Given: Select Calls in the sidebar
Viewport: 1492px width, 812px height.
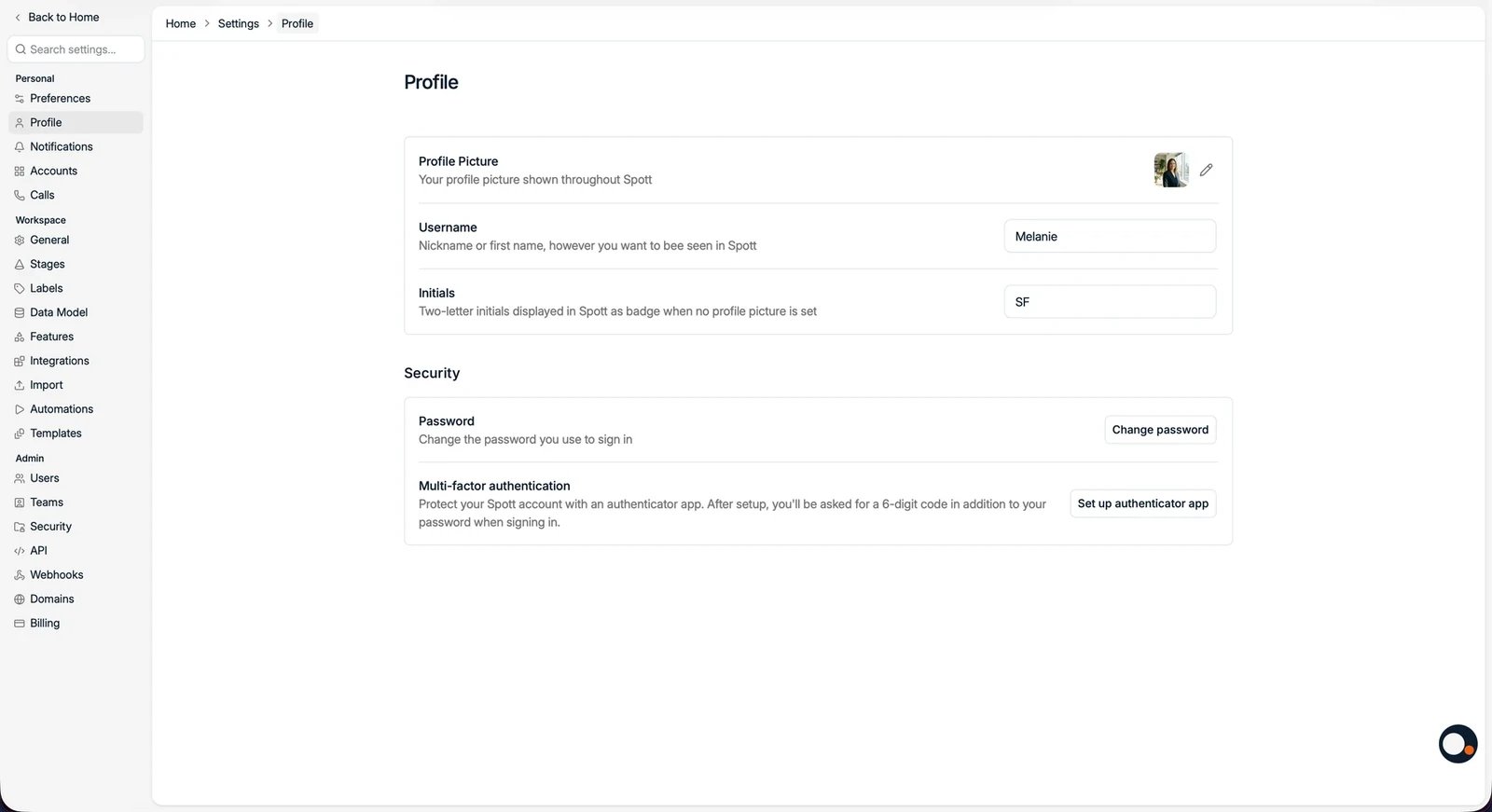Looking at the screenshot, I should 76,196.
